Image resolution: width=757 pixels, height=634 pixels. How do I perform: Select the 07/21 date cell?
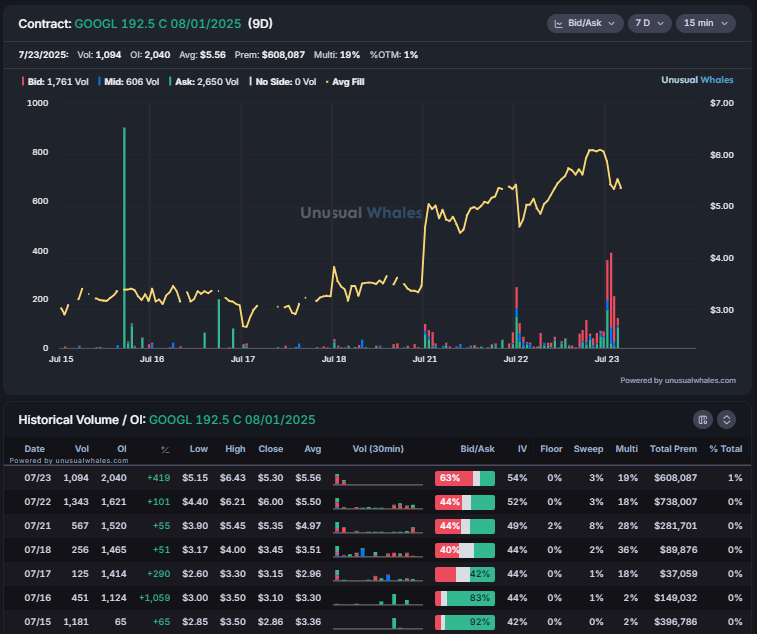tap(38, 525)
